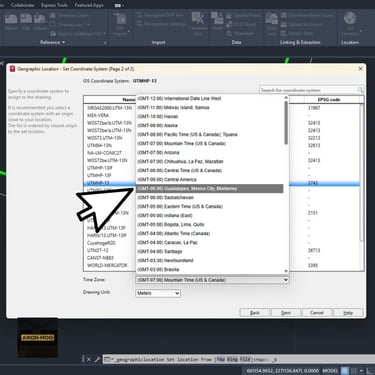Click the command line close X icon
The height and width of the screenshot is (375, 375).
[x=88, y=359]
